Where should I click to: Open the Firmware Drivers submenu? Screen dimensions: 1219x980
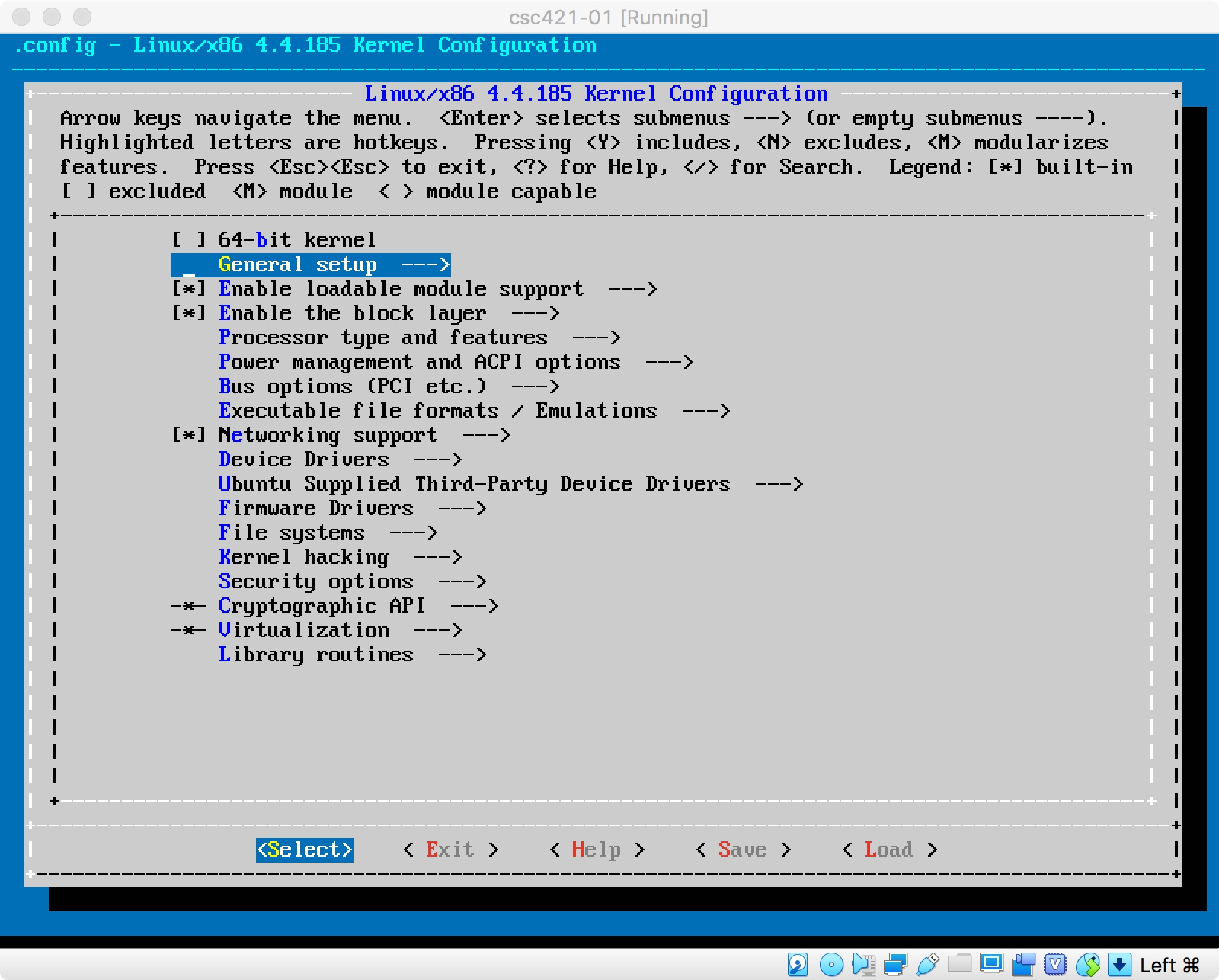click(352, 508)
